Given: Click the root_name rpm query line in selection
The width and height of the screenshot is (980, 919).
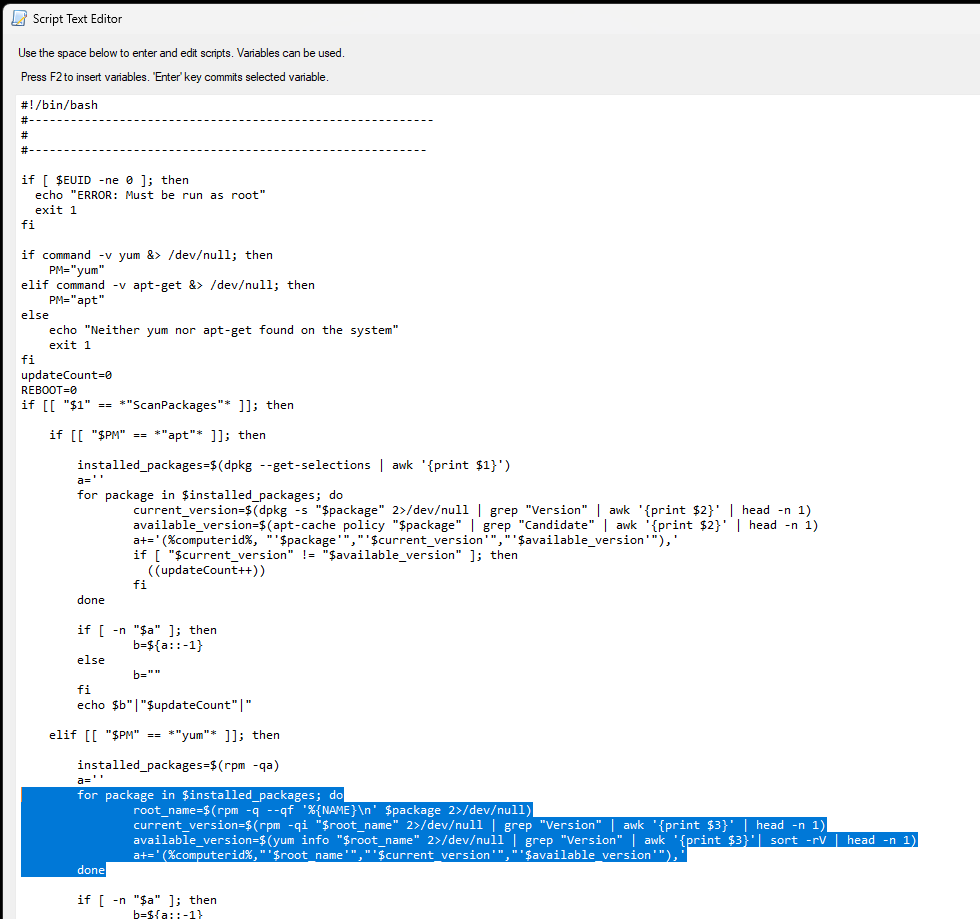Looking at the screenshot, I should [x=330, y=809].
